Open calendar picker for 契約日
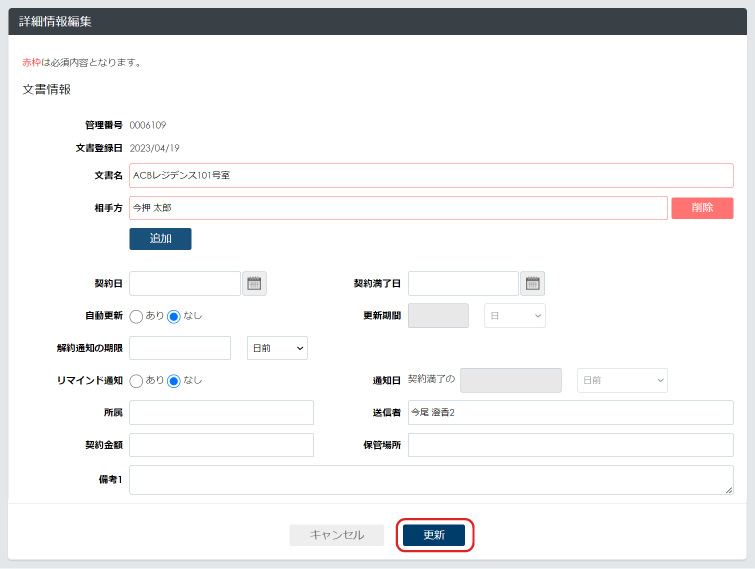755x569 pixels. click(x=254, y=284)
